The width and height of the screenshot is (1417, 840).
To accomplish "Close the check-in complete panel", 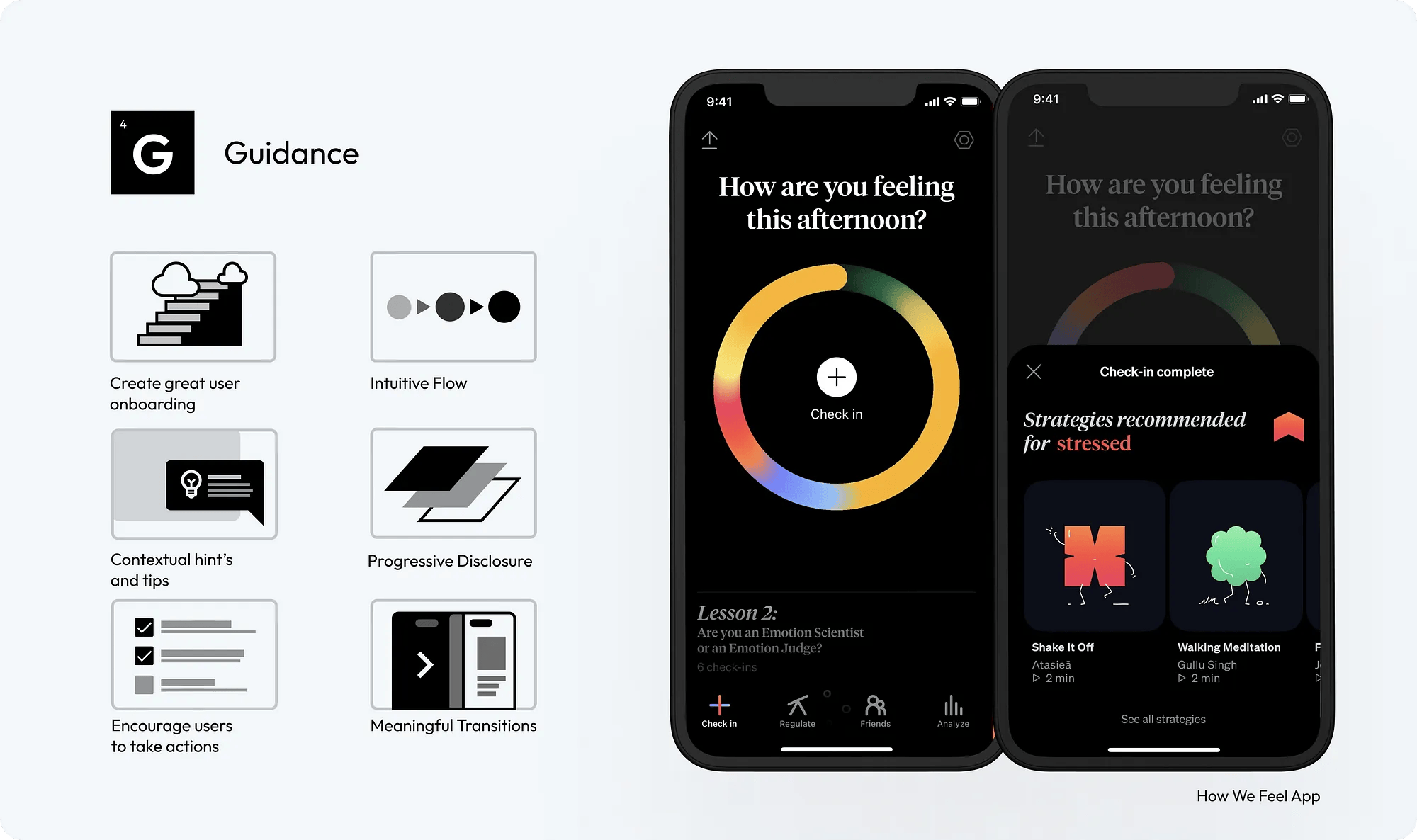I will [x=1032, y=371].
